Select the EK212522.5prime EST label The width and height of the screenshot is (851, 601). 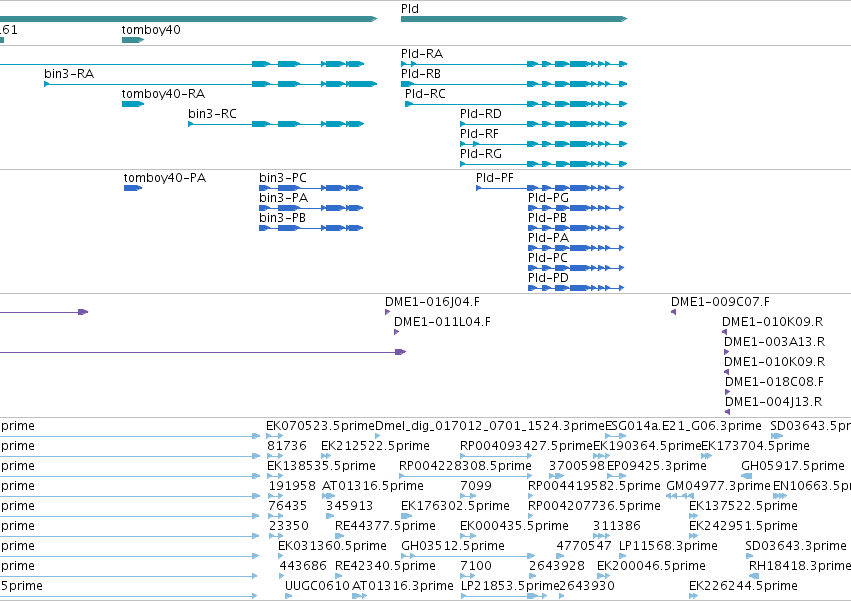(x=375, y=446)
